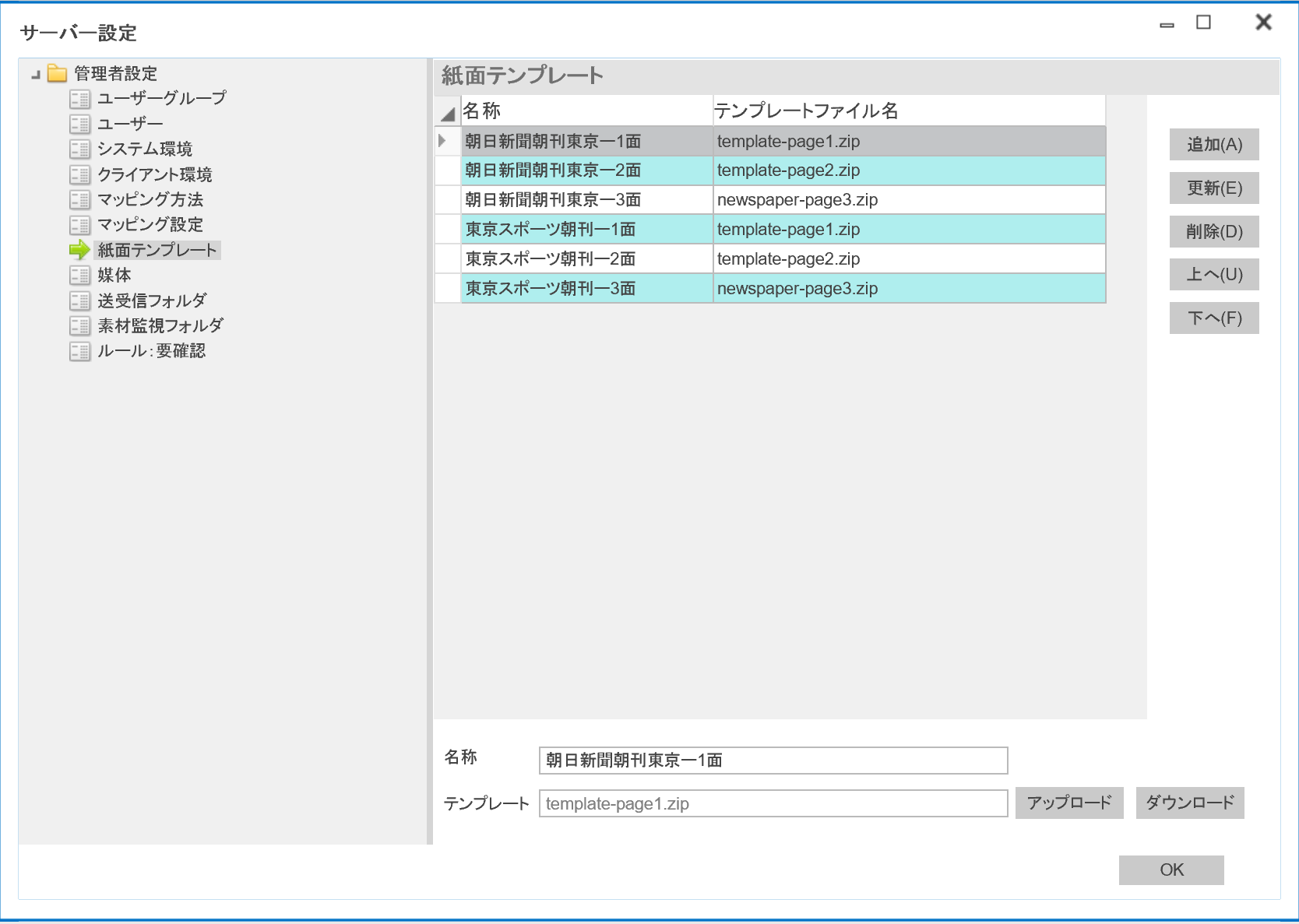Select the 管理者設定 root label
The height and width of the screenshot is (924, 1299).
coord(115,73)
